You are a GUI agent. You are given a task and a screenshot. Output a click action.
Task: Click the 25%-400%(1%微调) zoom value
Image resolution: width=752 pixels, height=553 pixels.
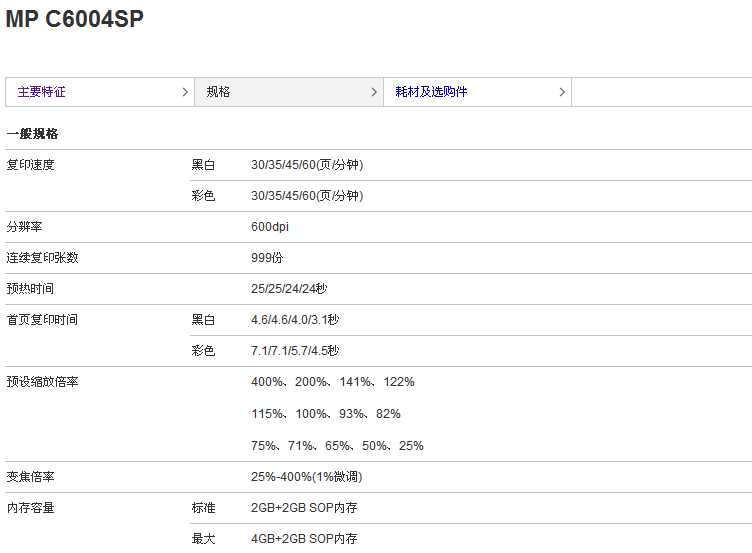click(x=306, y=477)
